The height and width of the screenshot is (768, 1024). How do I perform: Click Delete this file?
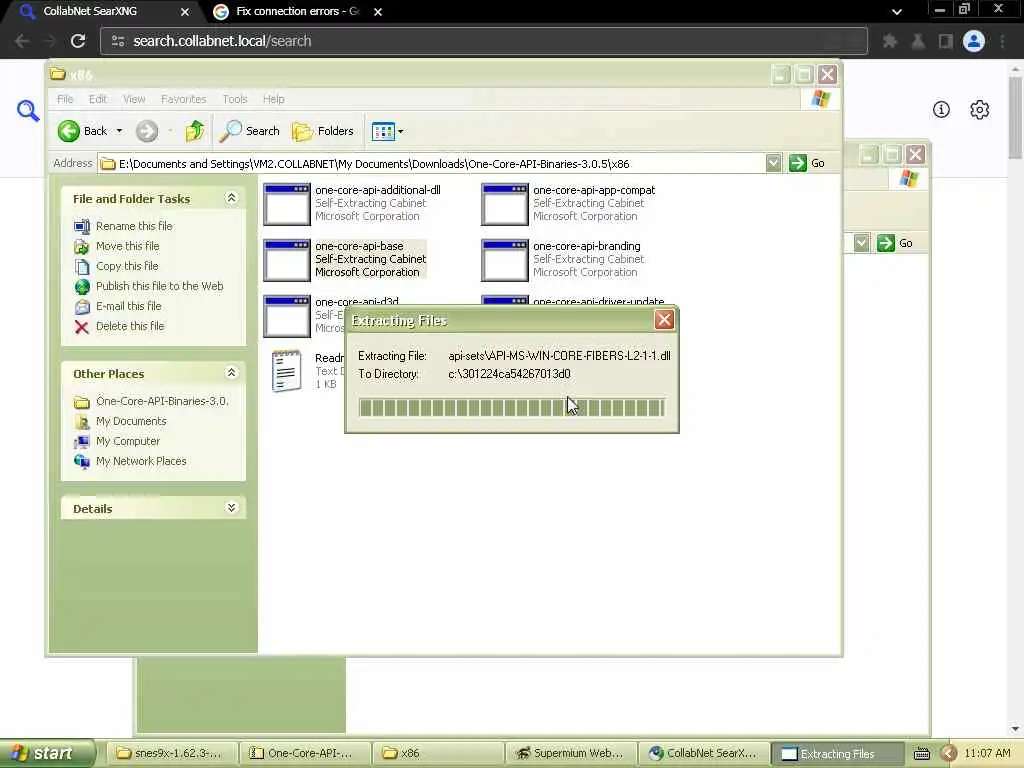coord(129,327)
